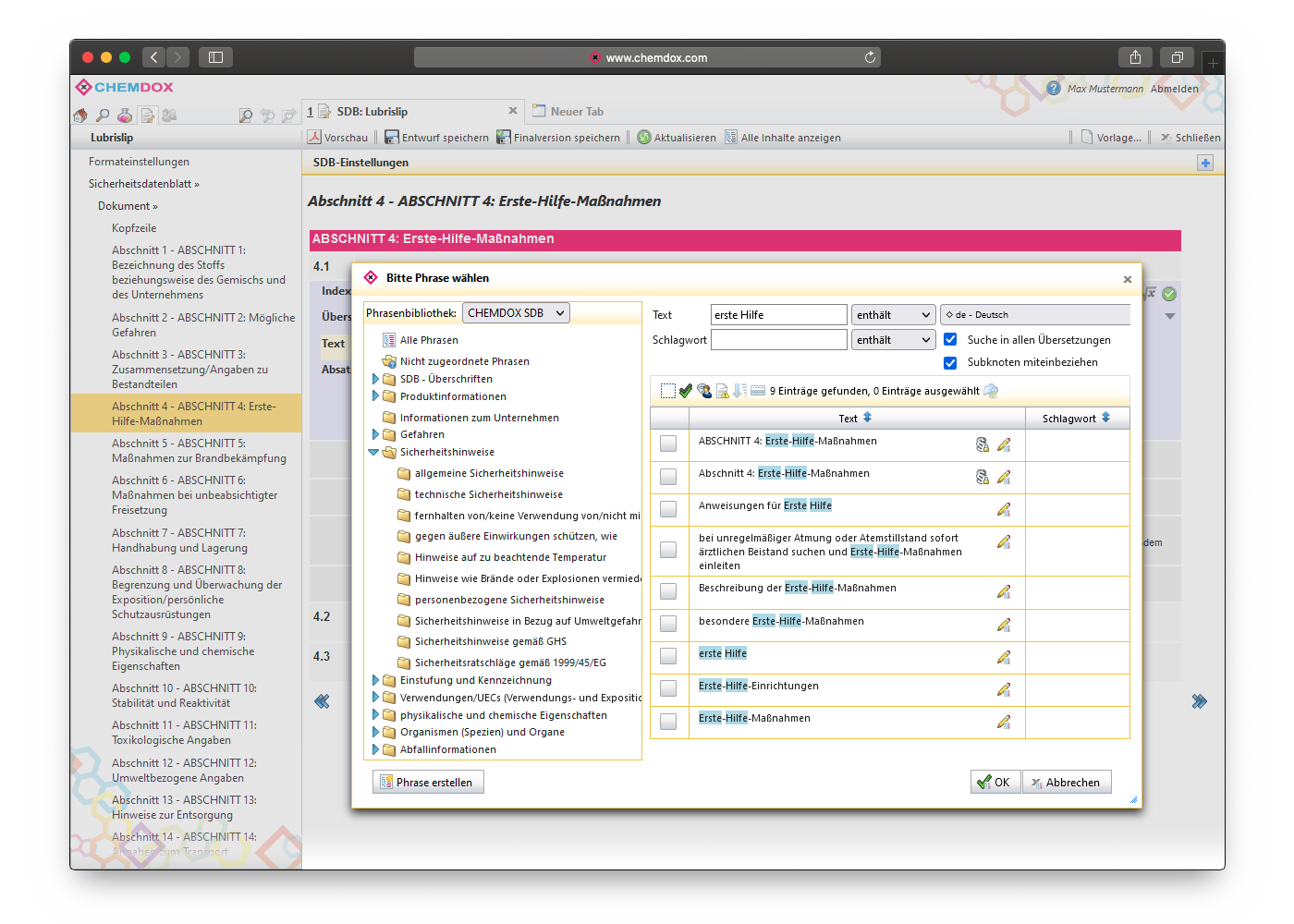Open the Phrasenbibliothek 'CHEMDOX SDB' dropdown
1294x924 pixels.
516,313
